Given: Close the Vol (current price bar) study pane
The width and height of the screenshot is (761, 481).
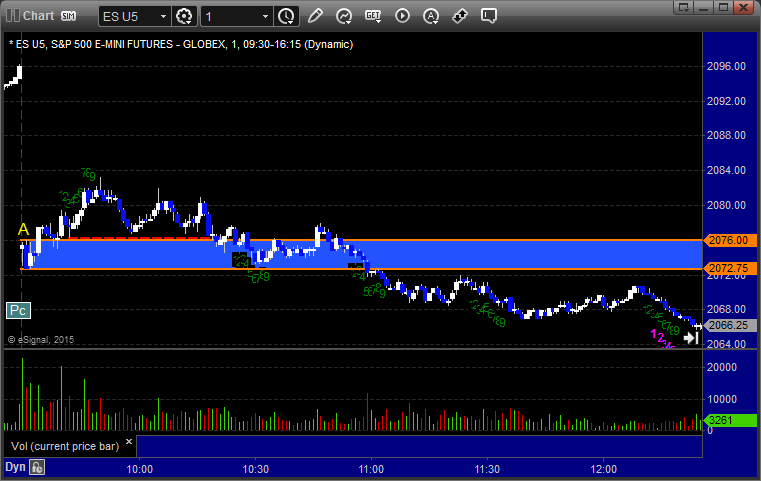Looking at the screenshot, I should (129, 441).
